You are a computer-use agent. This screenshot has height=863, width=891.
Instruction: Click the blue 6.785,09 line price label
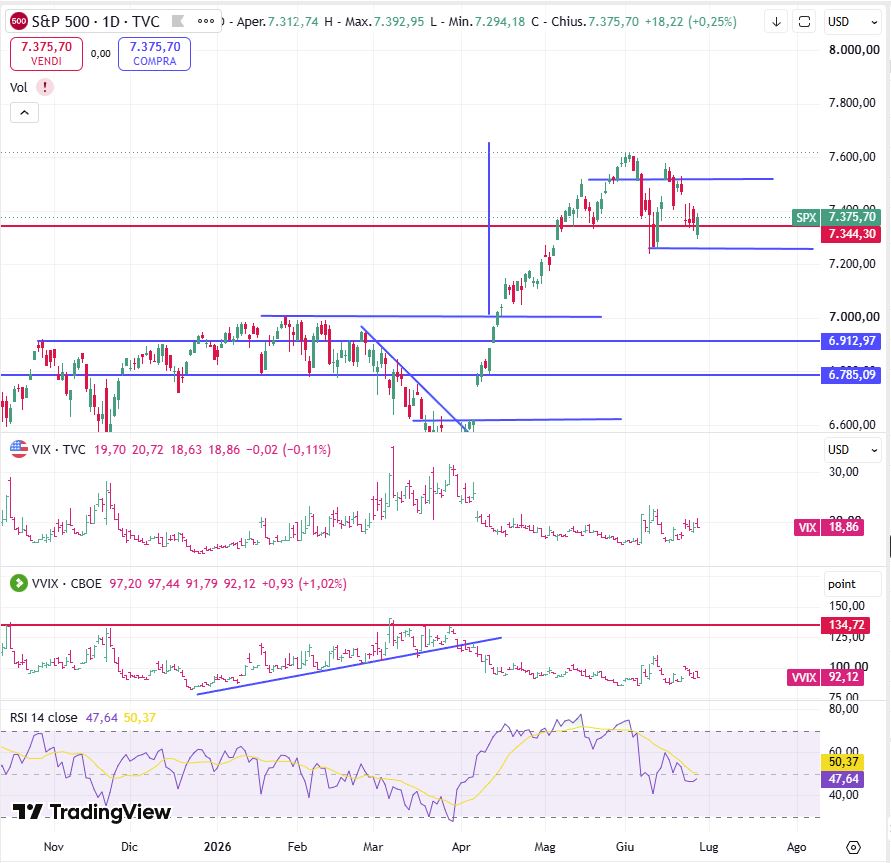point(851,375)
